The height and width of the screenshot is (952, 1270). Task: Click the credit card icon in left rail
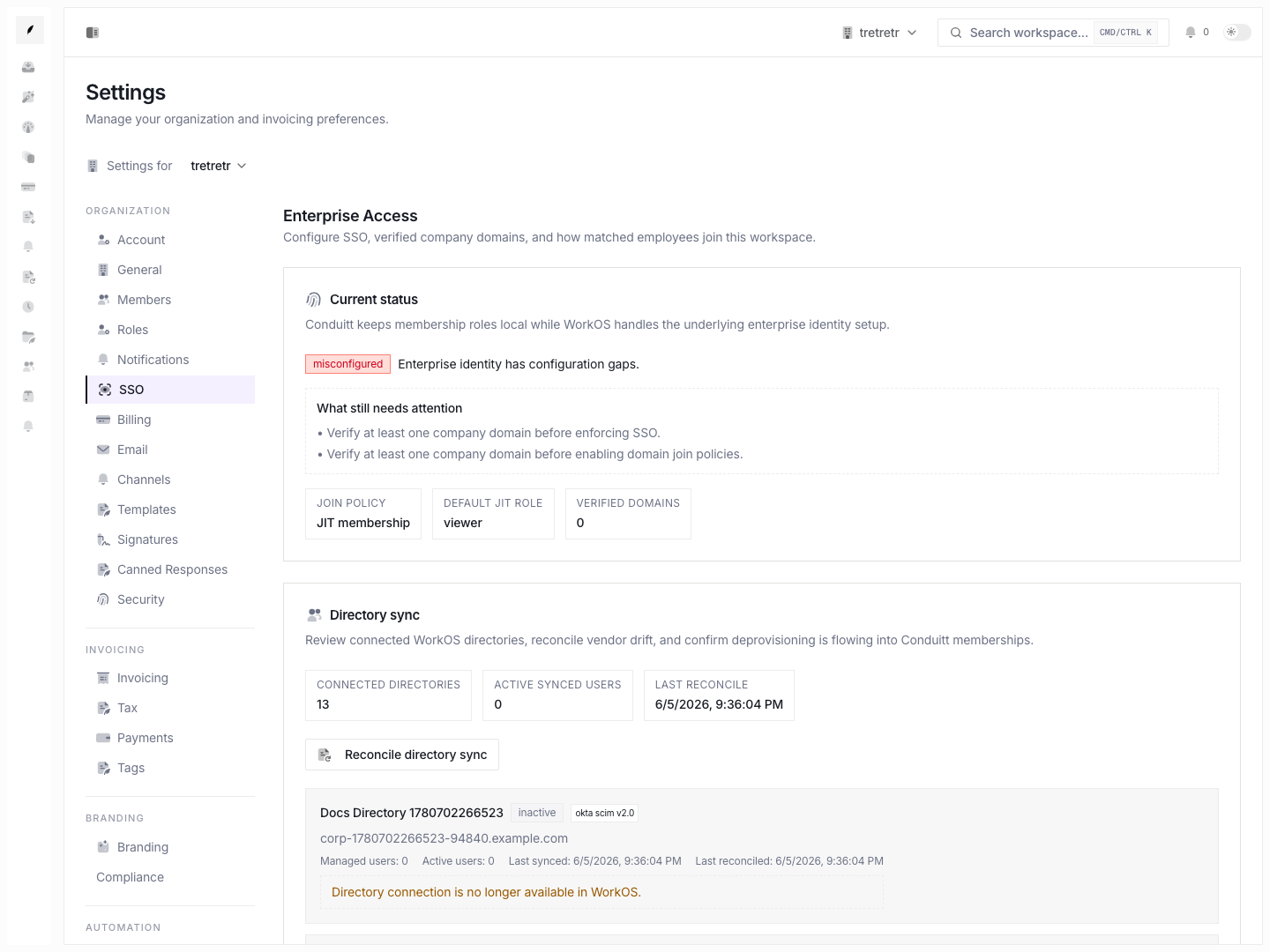28,187
